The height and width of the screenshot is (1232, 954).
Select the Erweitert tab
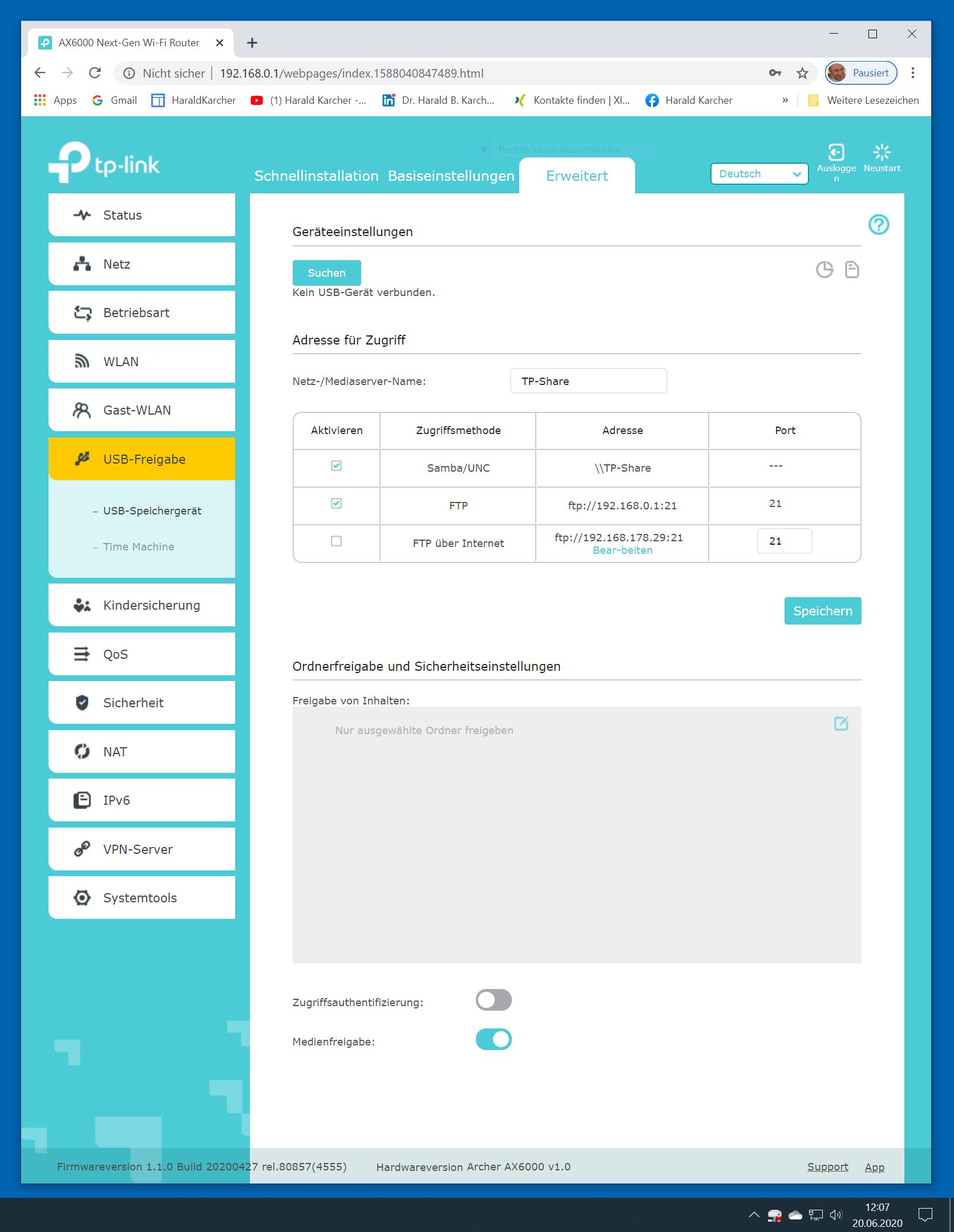pos(577,176)
